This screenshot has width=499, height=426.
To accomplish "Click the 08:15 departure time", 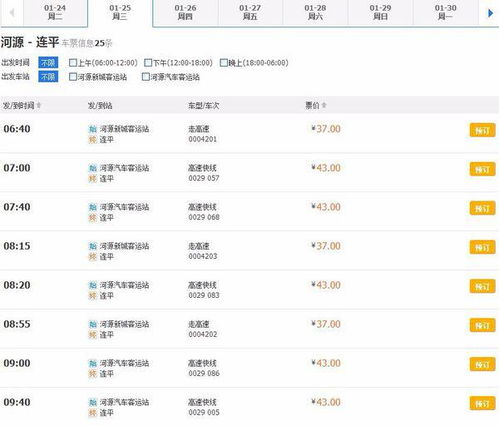I will 17,246.
